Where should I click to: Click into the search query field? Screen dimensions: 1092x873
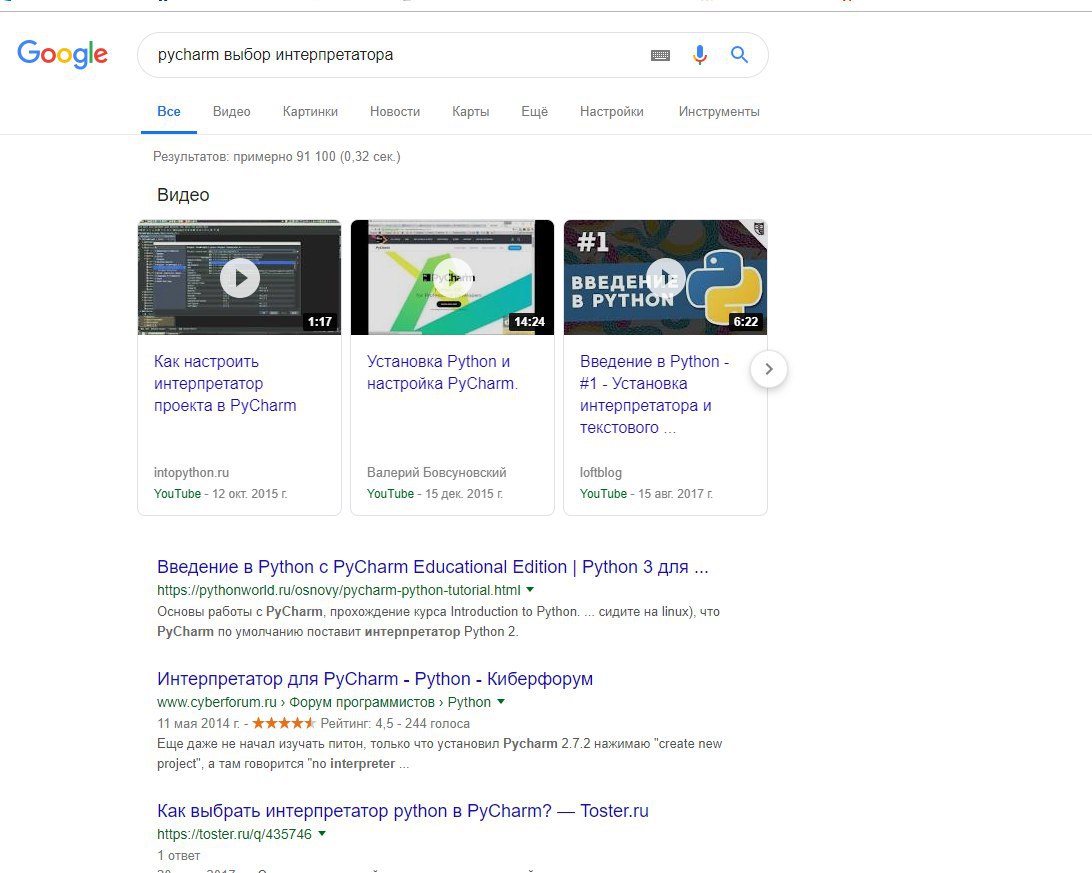click(x=397, y=55)
